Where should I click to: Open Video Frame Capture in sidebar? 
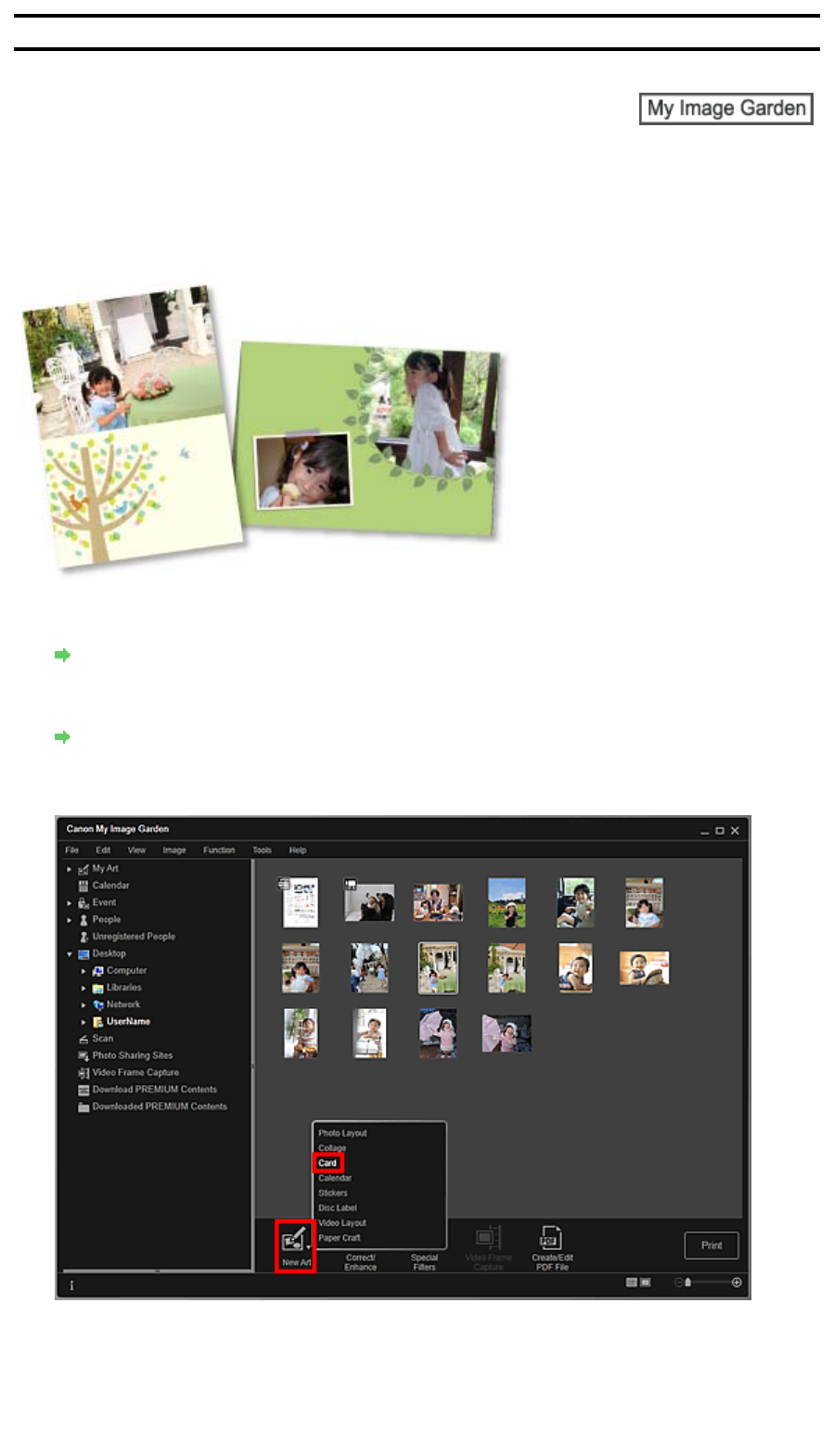coord(135,1073)
